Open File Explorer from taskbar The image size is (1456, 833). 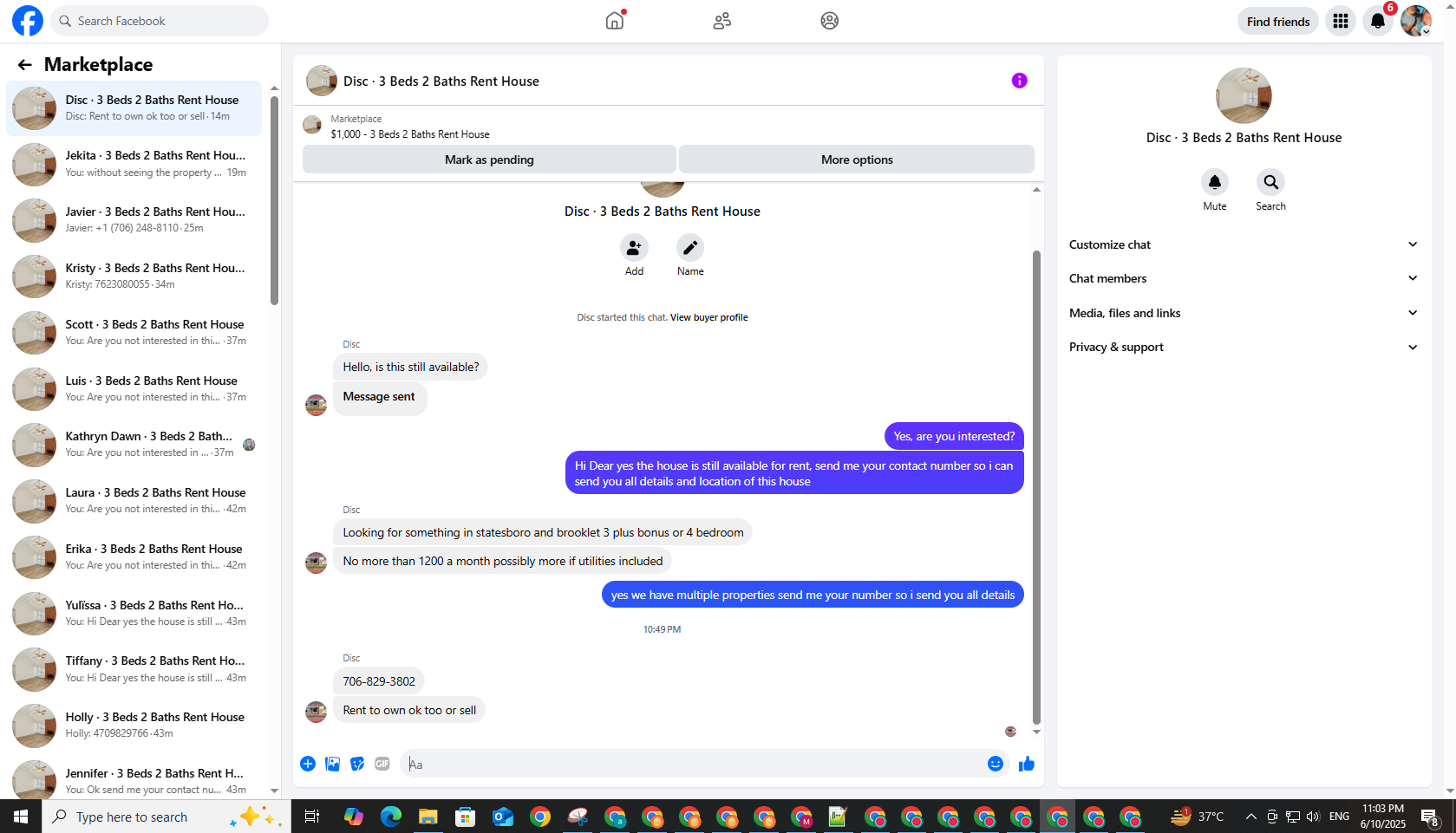[428, 817]
